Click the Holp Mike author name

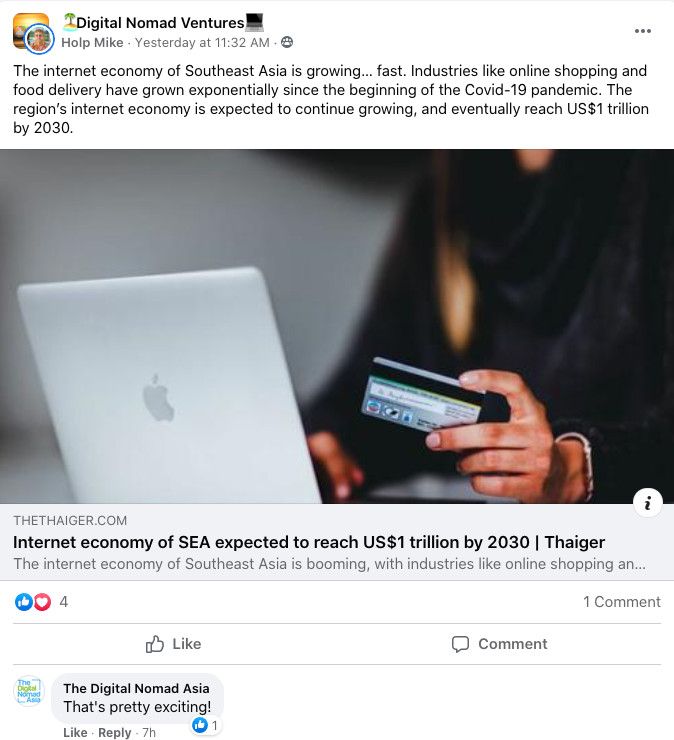(x=92, y=42)
